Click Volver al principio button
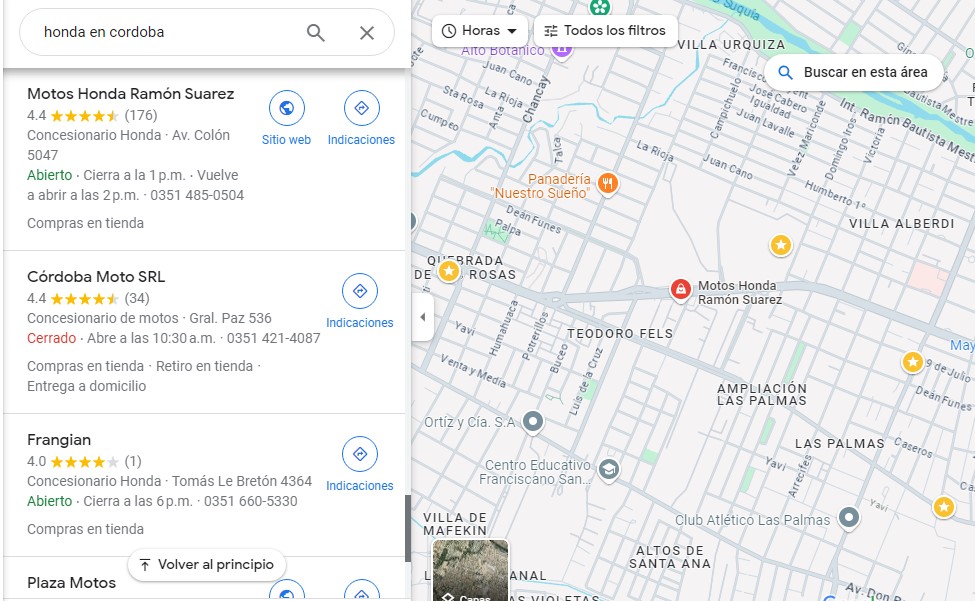Viewport: 975px width, 601px height. pos(206,565)
